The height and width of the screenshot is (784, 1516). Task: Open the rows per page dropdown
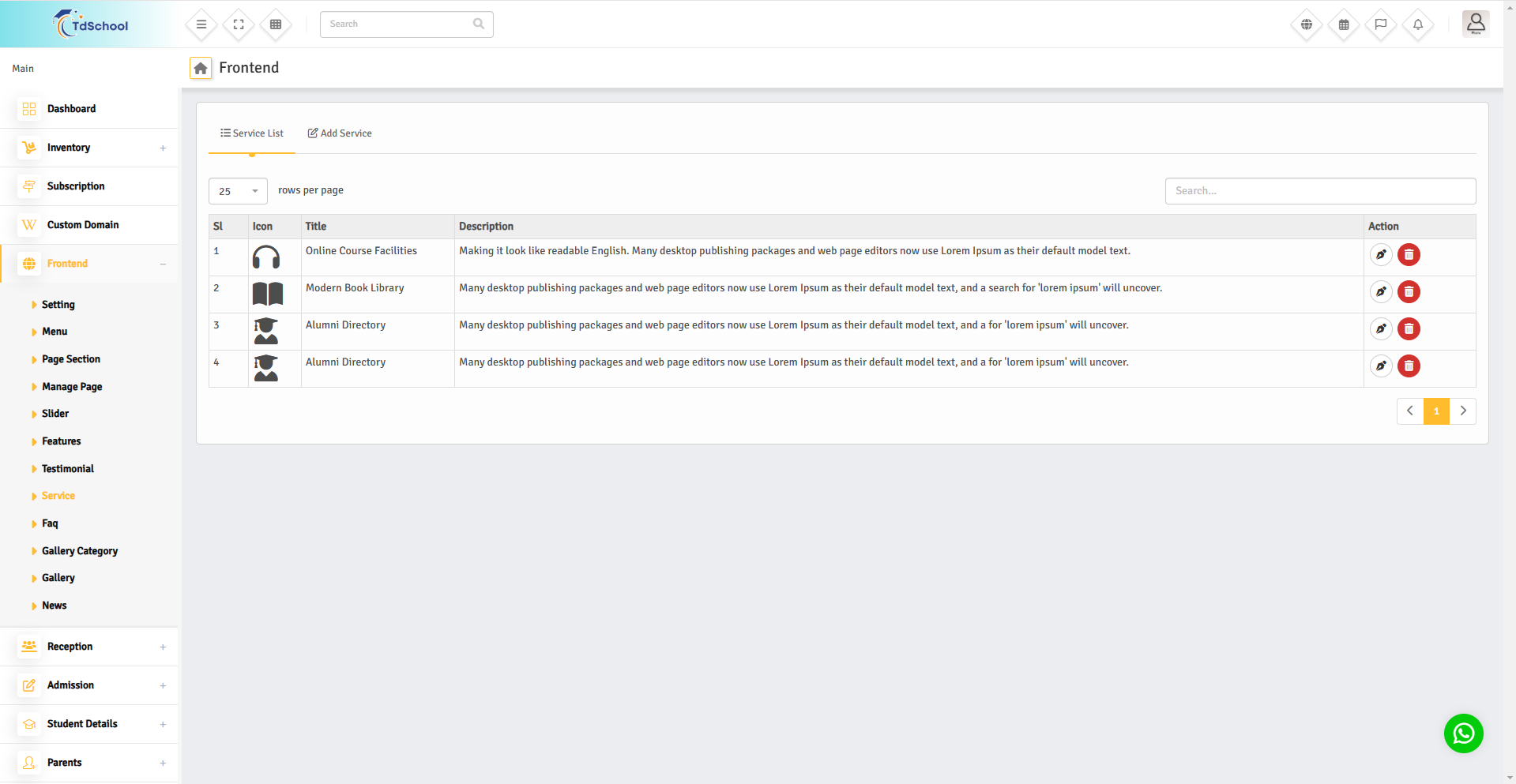click(238, 191)
